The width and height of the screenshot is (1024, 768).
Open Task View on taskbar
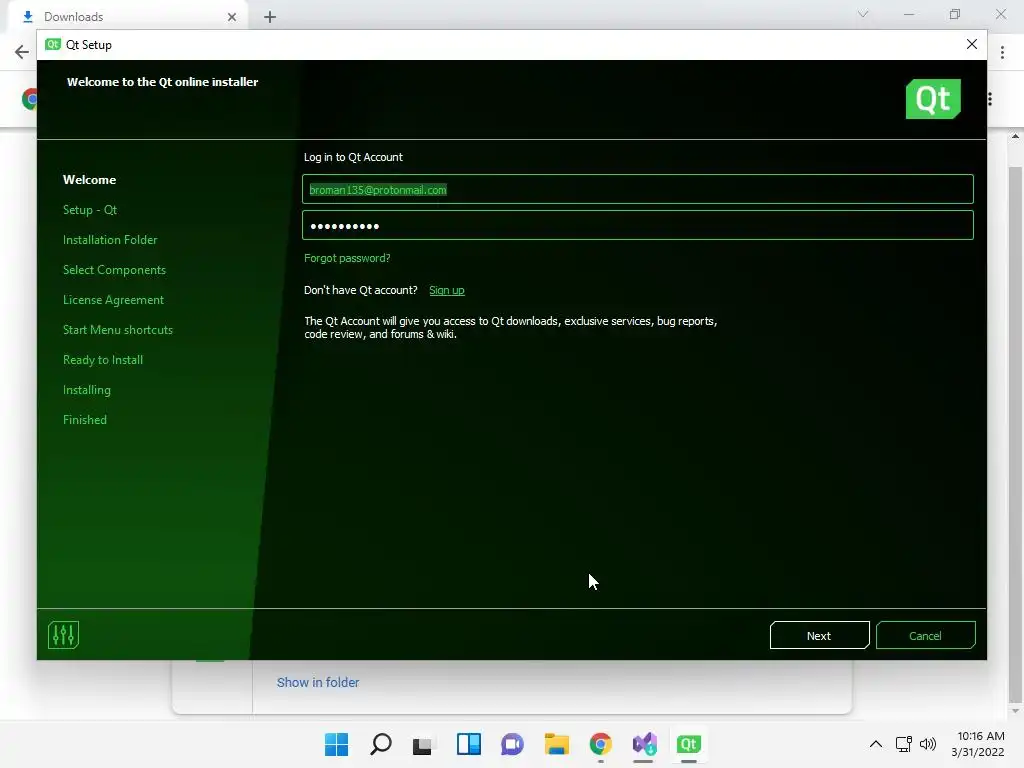(423, 744)
